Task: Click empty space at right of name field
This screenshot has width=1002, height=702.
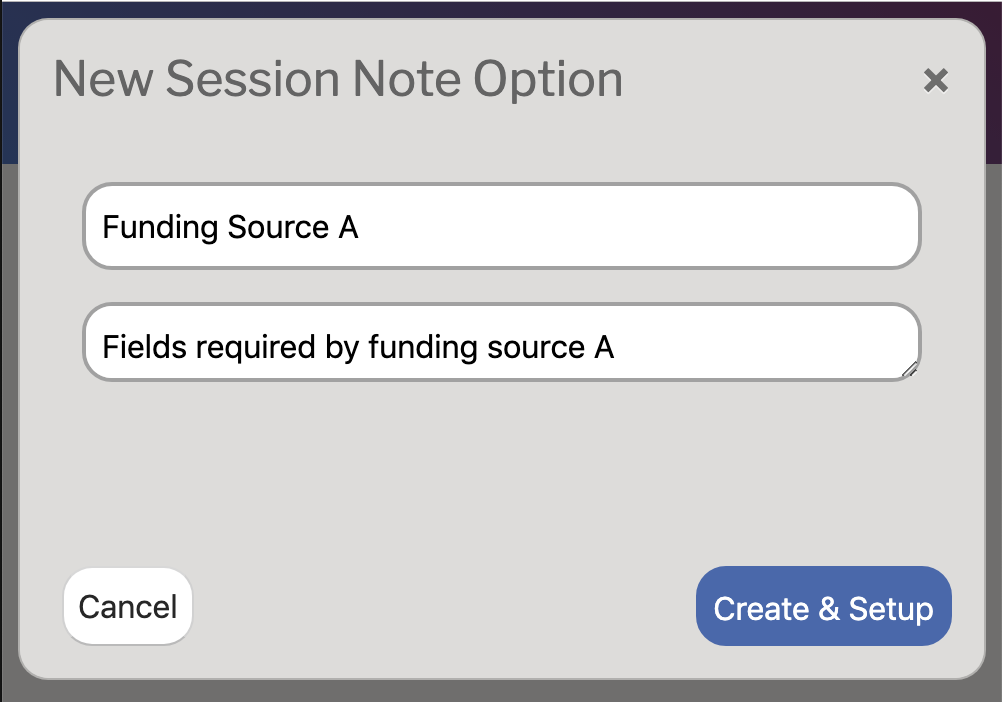Action: [x=639, y=226]
